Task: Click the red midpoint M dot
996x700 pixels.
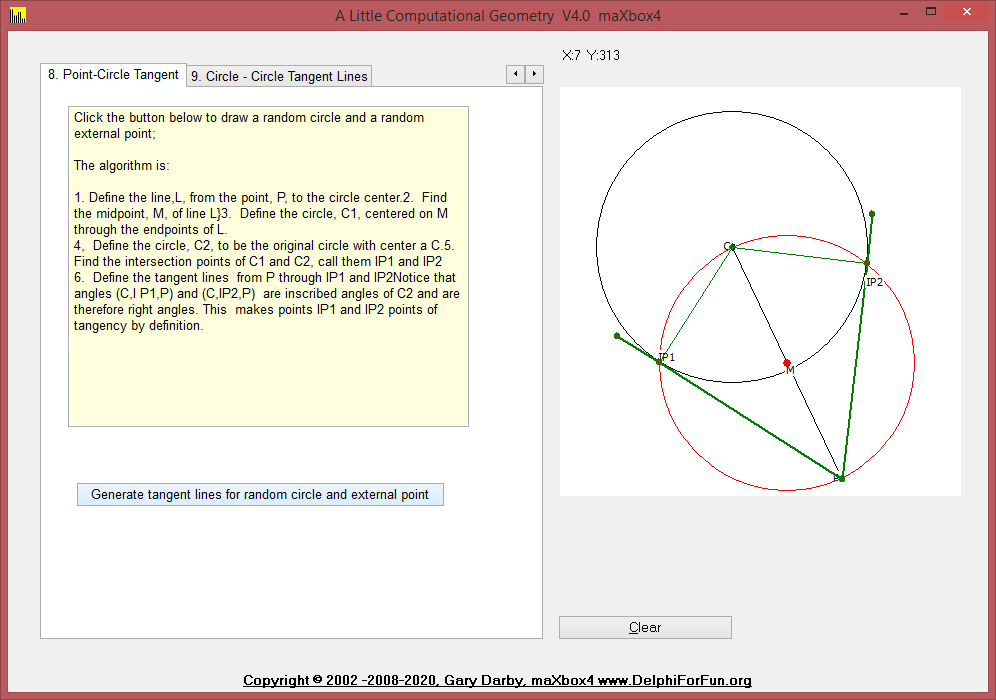Action: point(787,363)
